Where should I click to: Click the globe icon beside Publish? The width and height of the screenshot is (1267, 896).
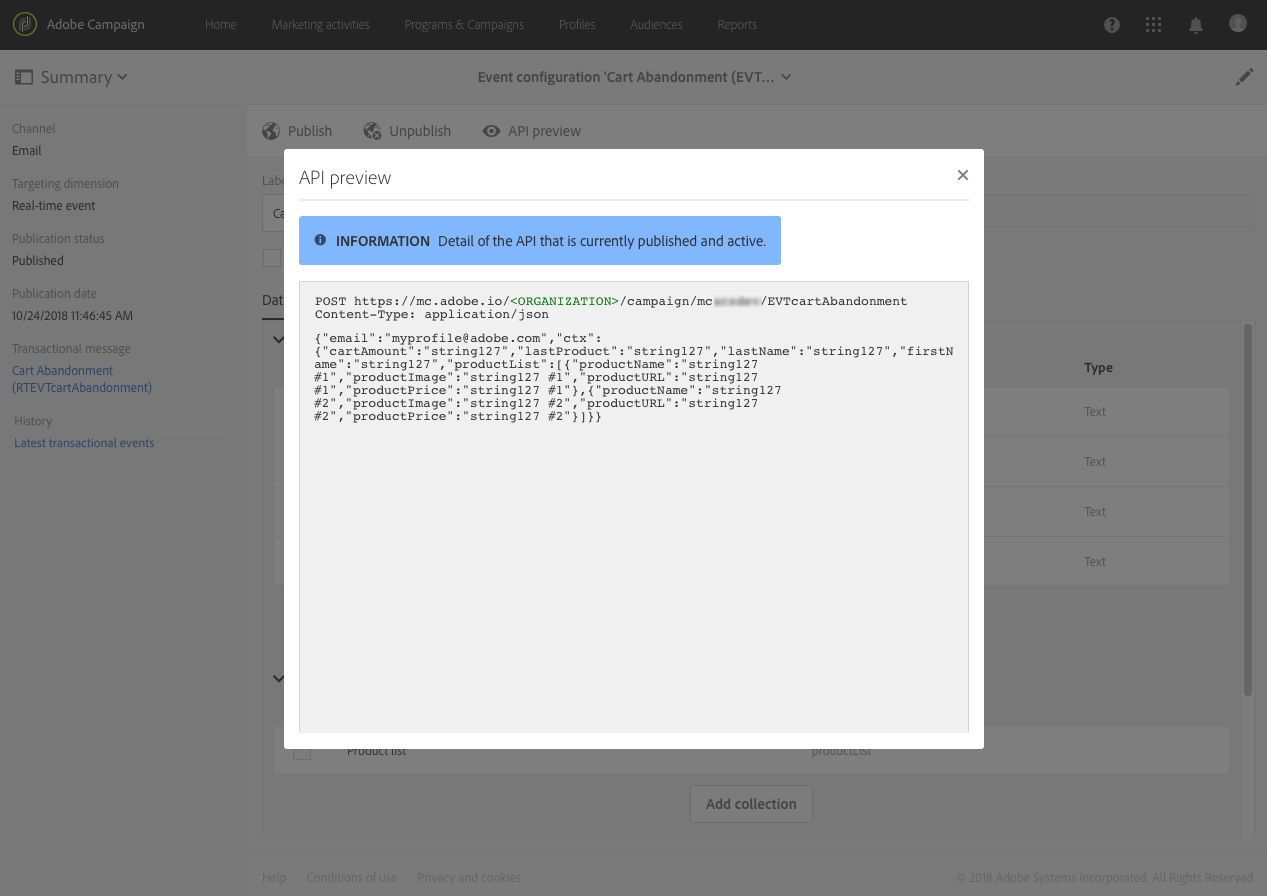tap(271, 131)
